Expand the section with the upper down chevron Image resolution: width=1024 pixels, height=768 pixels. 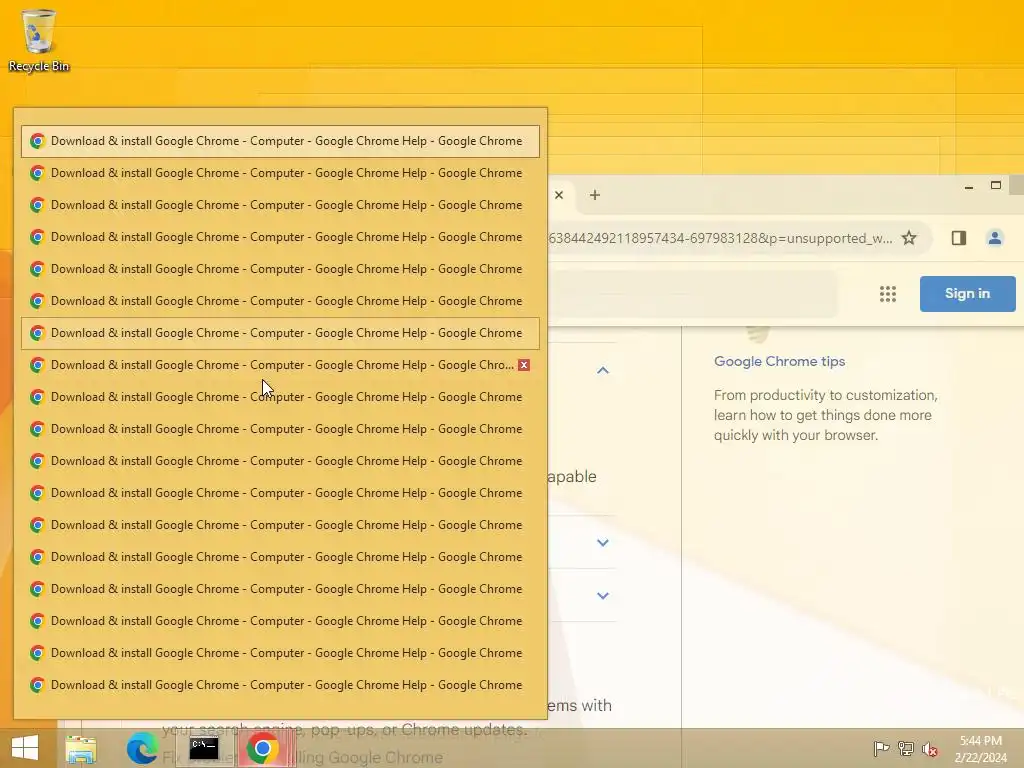point(603,543)
